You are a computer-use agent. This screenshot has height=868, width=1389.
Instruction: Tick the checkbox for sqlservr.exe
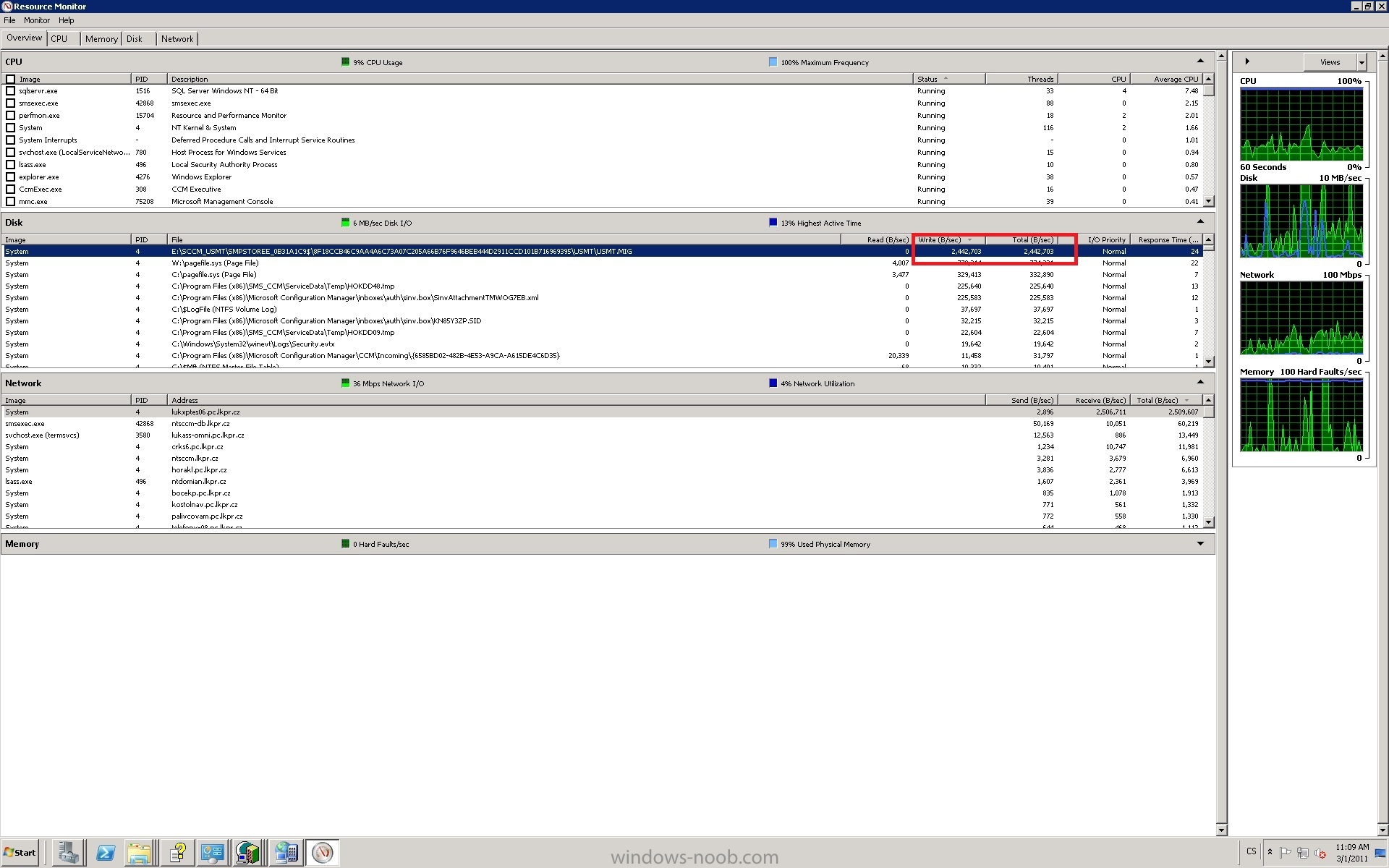10,91
